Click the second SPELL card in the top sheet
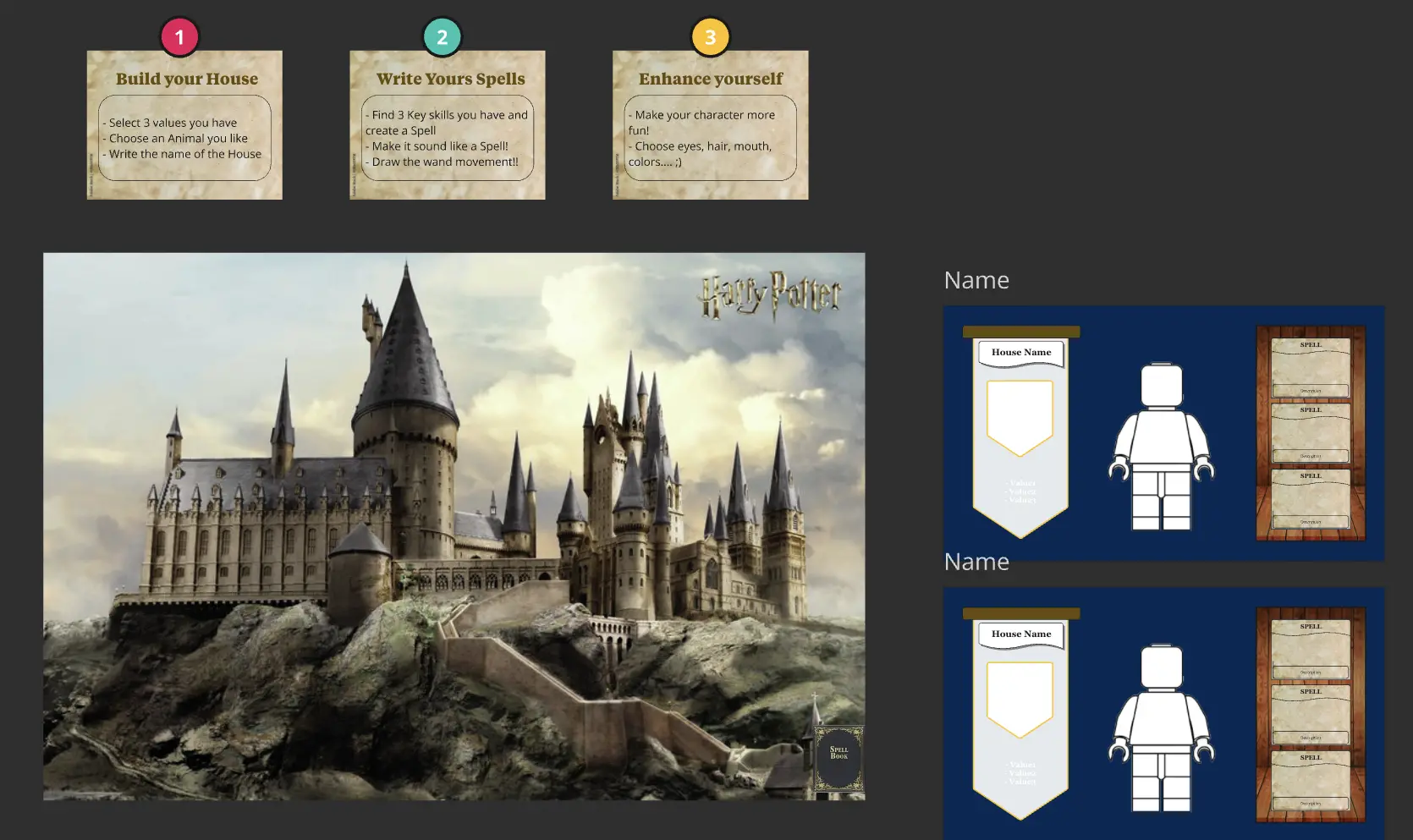Viewport: 1413px width, 840px height. click(x=1311, y=433)
